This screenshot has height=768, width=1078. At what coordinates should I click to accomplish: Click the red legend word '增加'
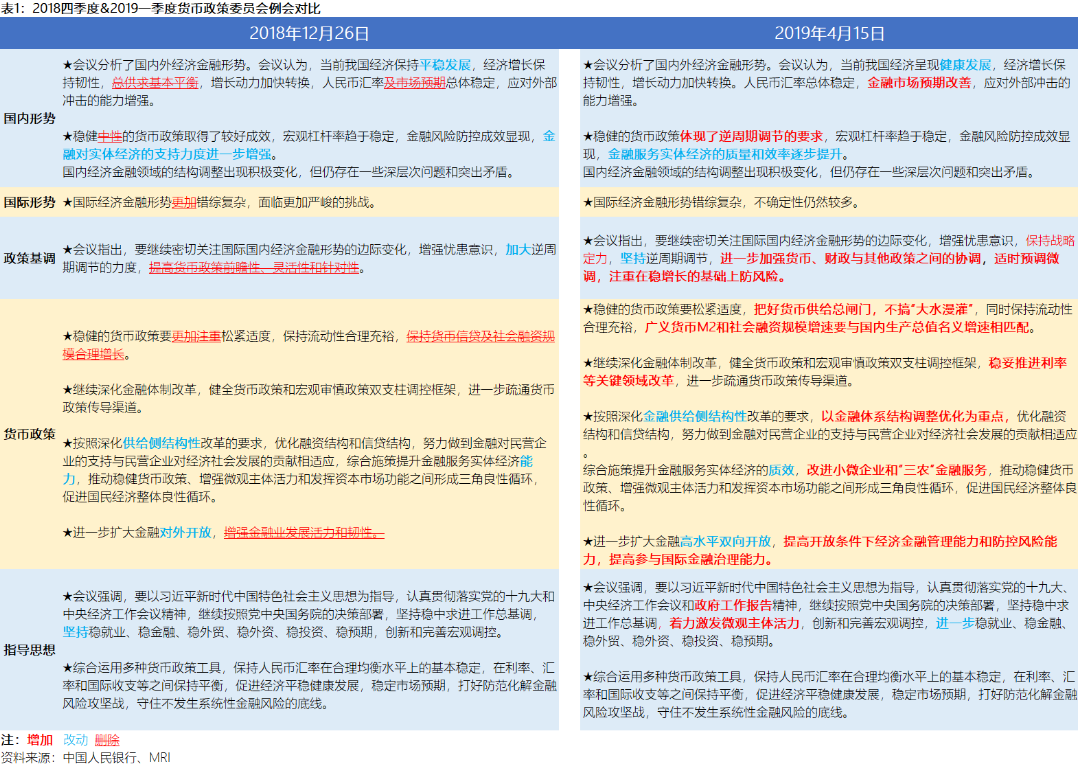click(40, 740)
